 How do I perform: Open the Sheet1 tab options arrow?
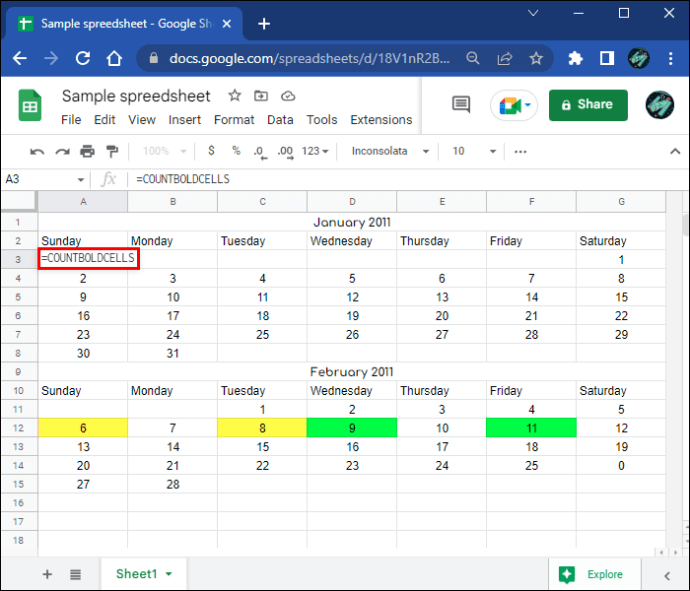[x=169, y=574]
